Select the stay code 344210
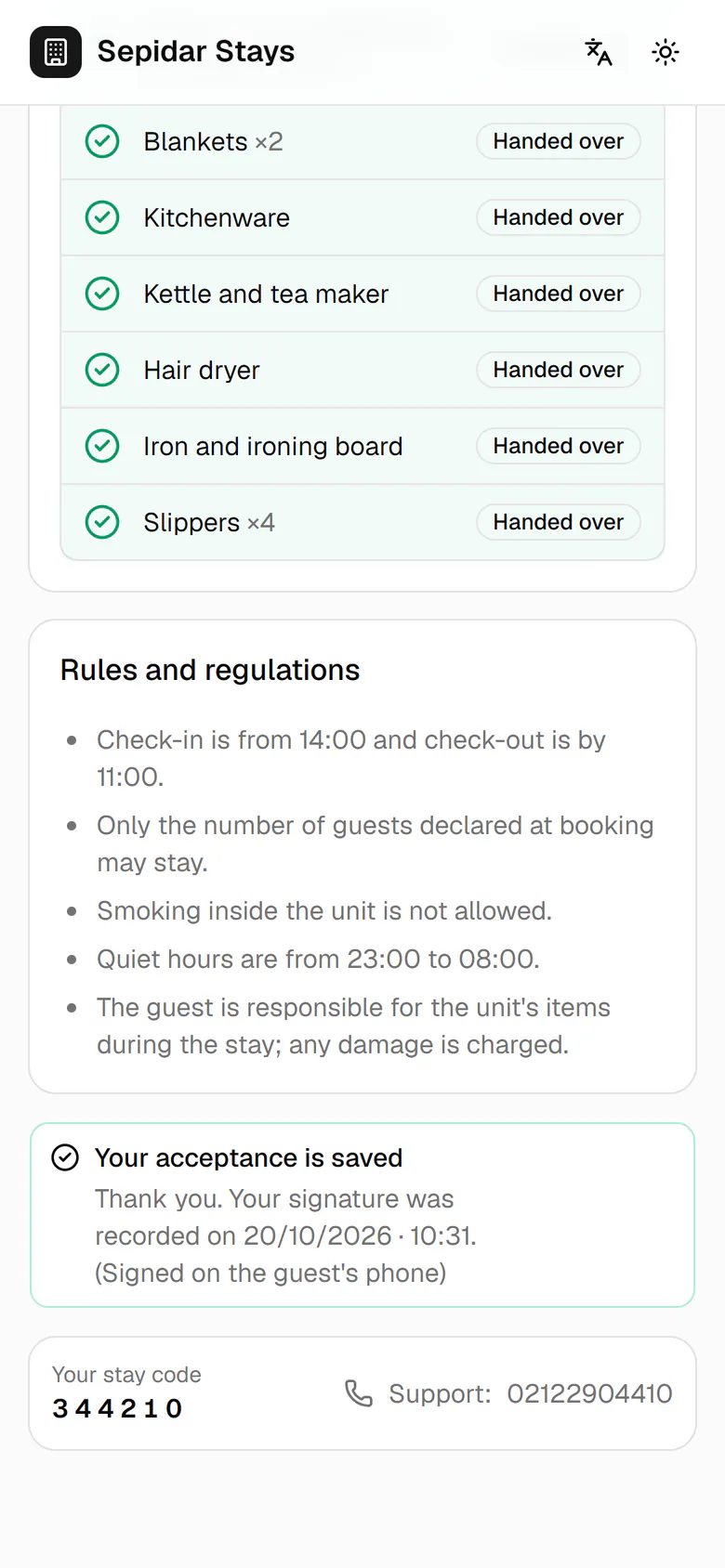The image size is (725, 1568). 117,1408
